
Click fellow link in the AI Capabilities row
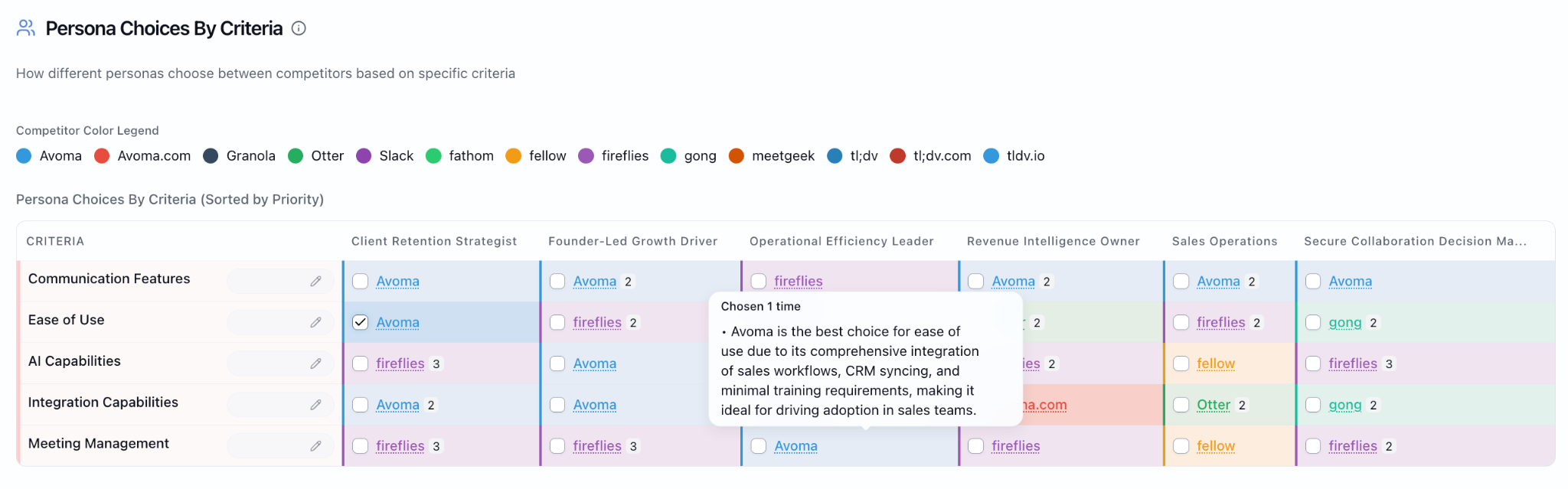click(x=1216, y=364)
